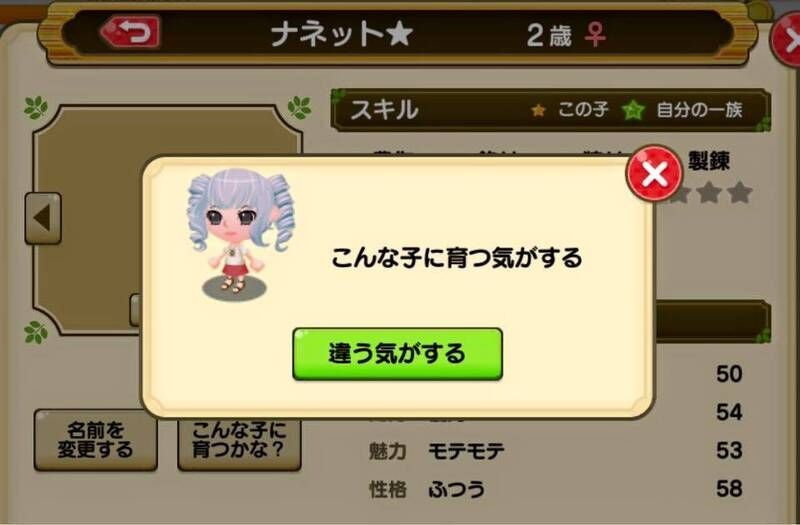Select the green 自分の一族 star icon
This screenshot has height=525, width=800.
click(x=633, y=110)
